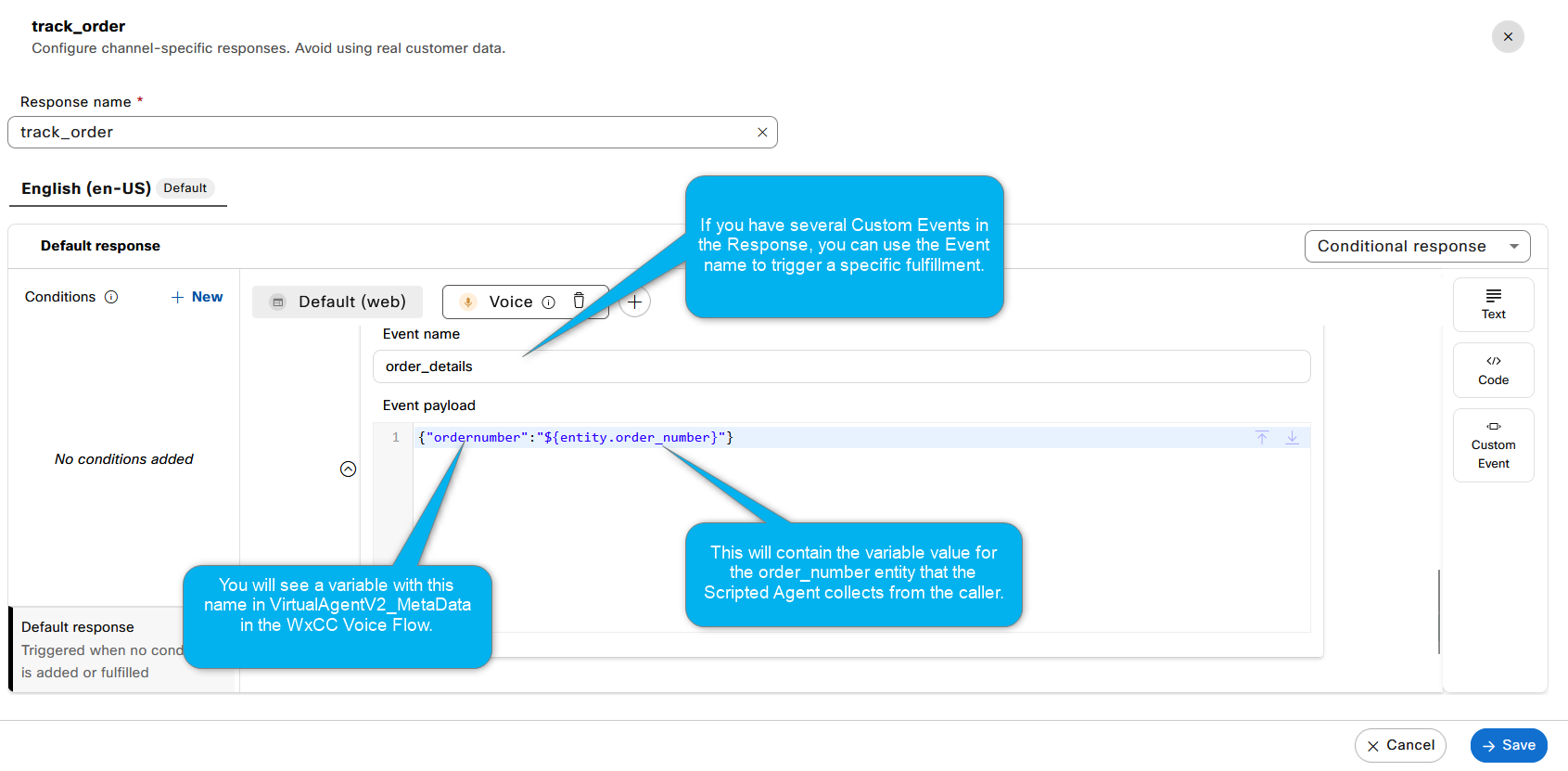
Task: Switch to the Default (web) channel tab
Action: tap(338, 302)
